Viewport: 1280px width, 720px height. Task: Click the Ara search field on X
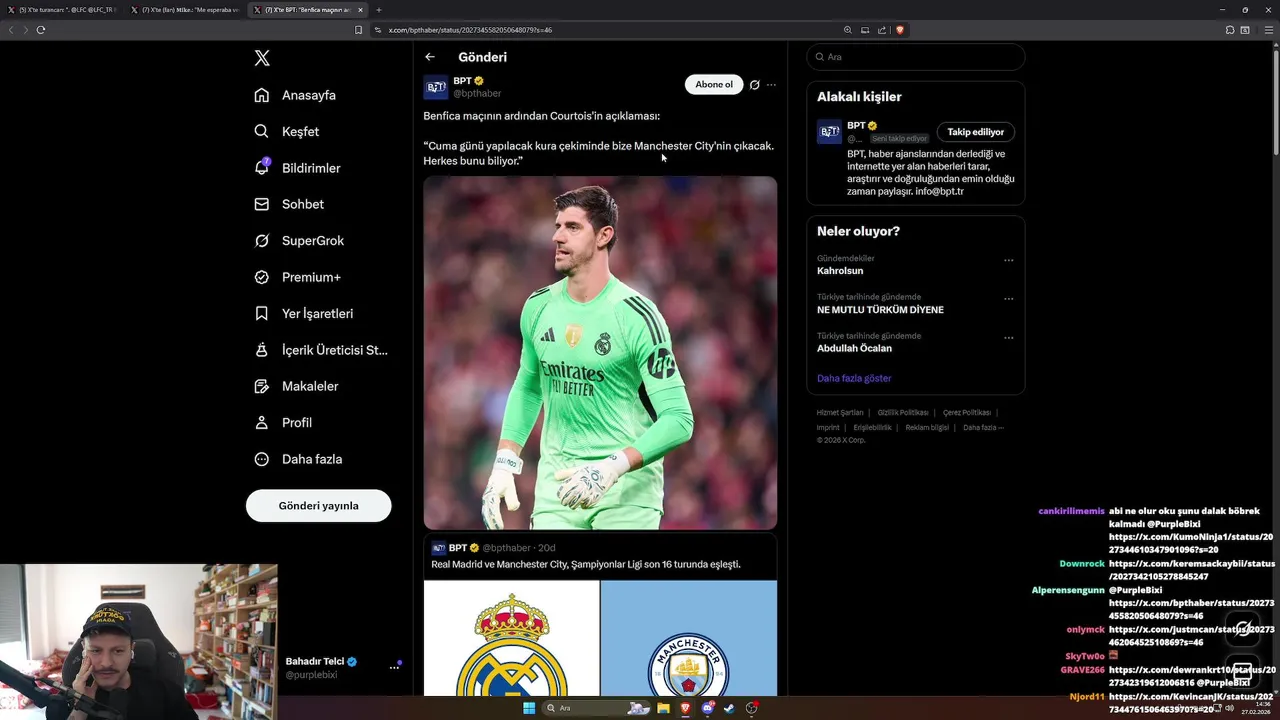coord(916,57)
